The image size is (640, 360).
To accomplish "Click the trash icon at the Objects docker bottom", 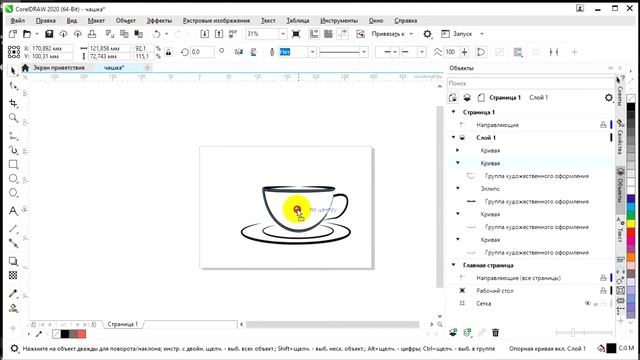I will click(496, 333).
